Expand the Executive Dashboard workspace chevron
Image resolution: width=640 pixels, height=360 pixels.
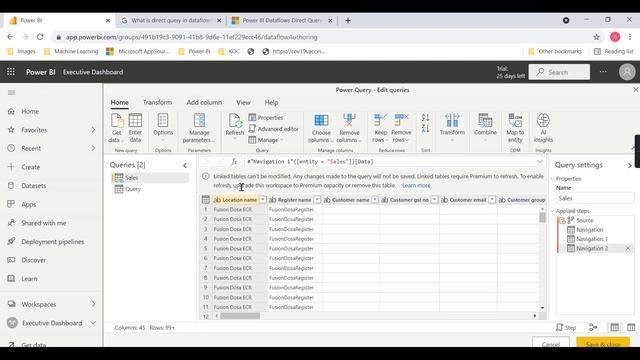93,323
